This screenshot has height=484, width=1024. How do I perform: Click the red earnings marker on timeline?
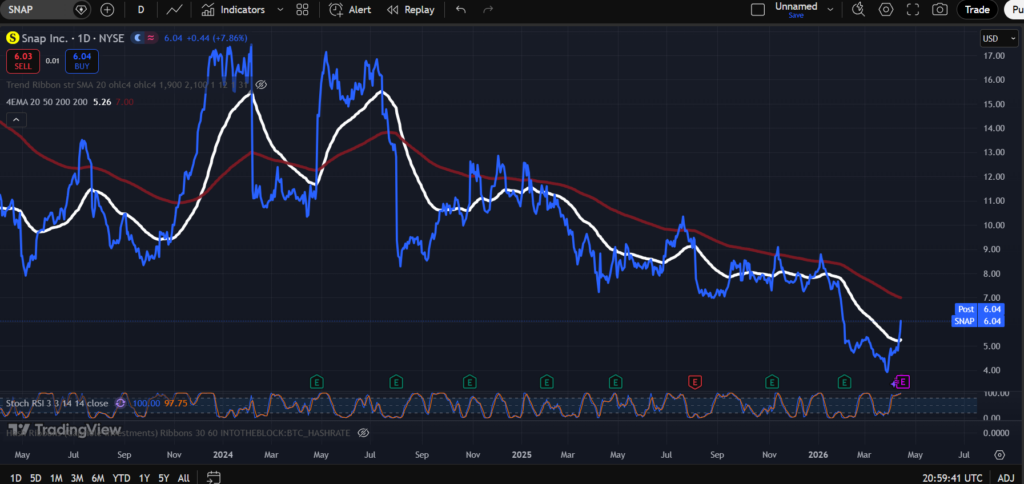[x=694, y=381]
